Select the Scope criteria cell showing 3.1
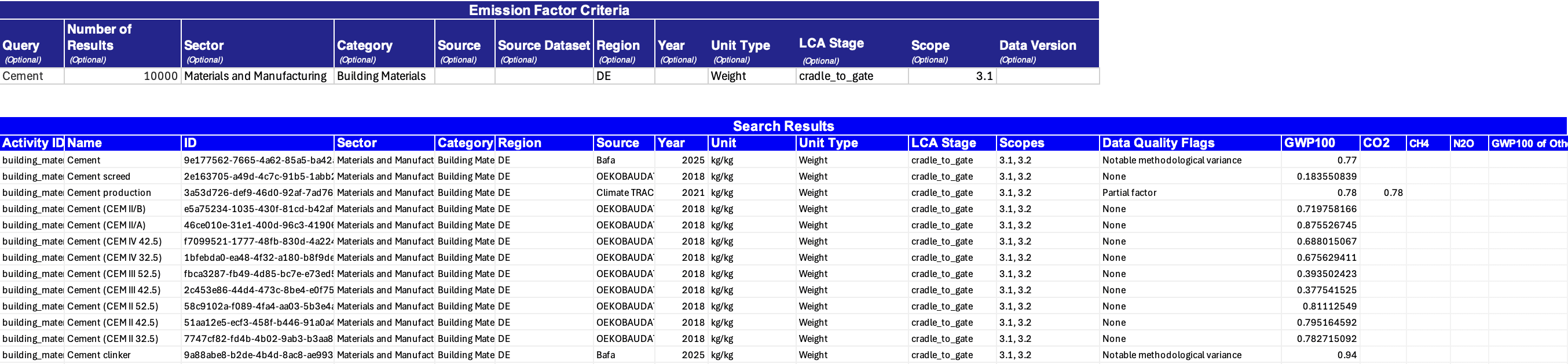 pyautogui.click(x=951, y=76)
